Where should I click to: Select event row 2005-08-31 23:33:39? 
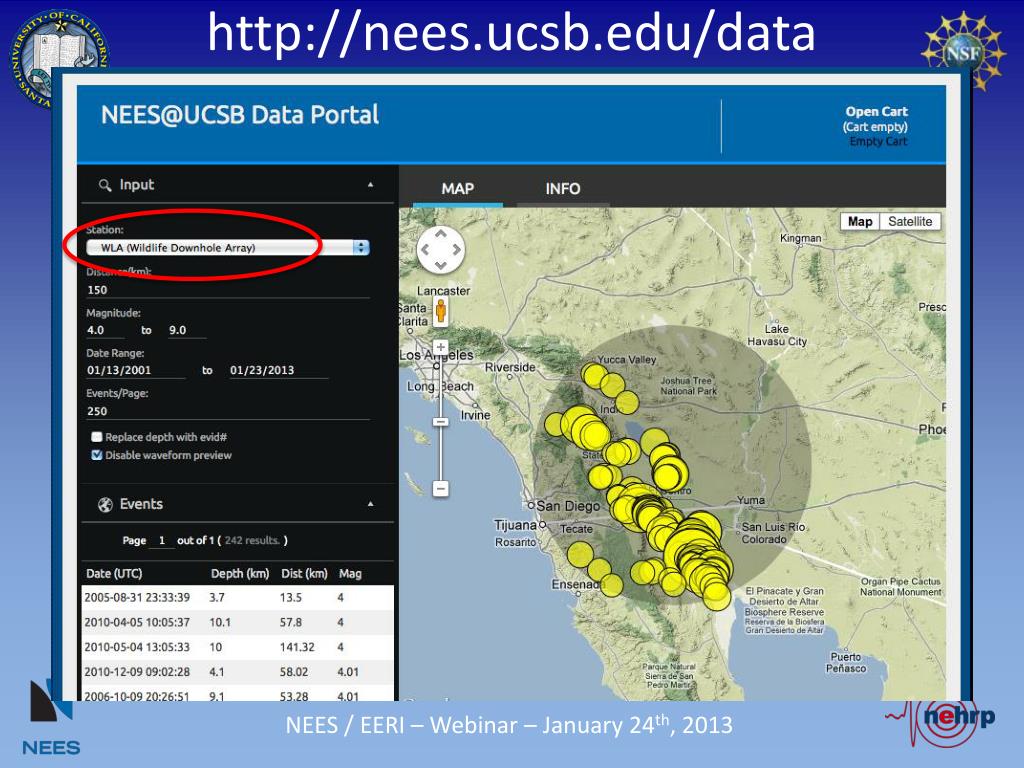point(238,598)
